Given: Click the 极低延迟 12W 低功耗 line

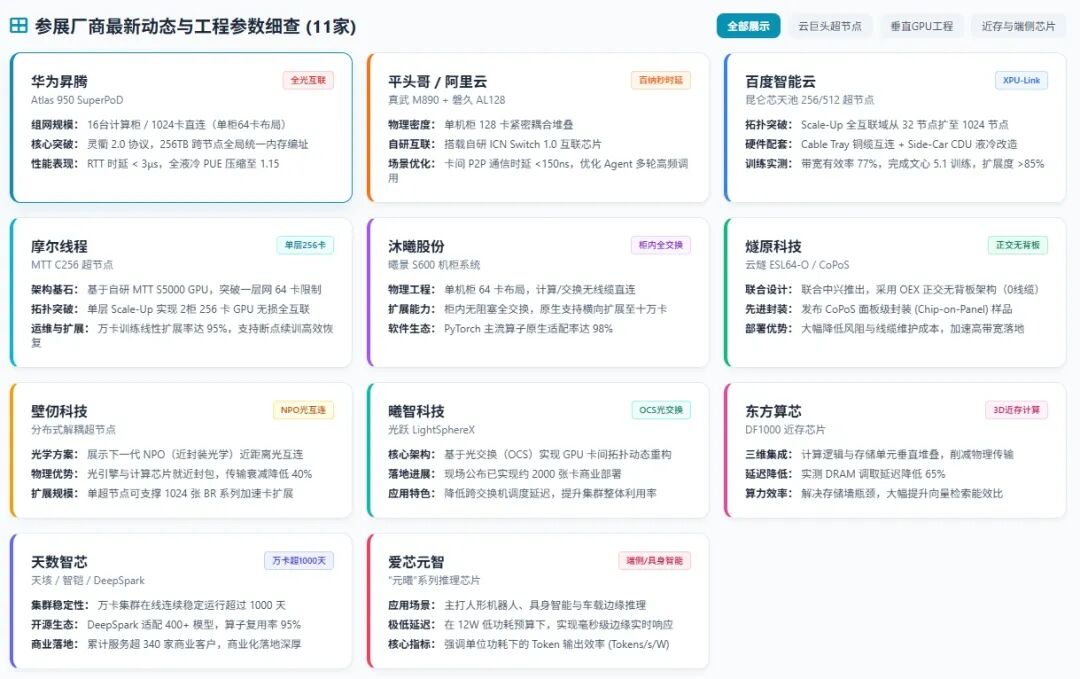Looking at the screenshot, I should (x=530, y=625).
